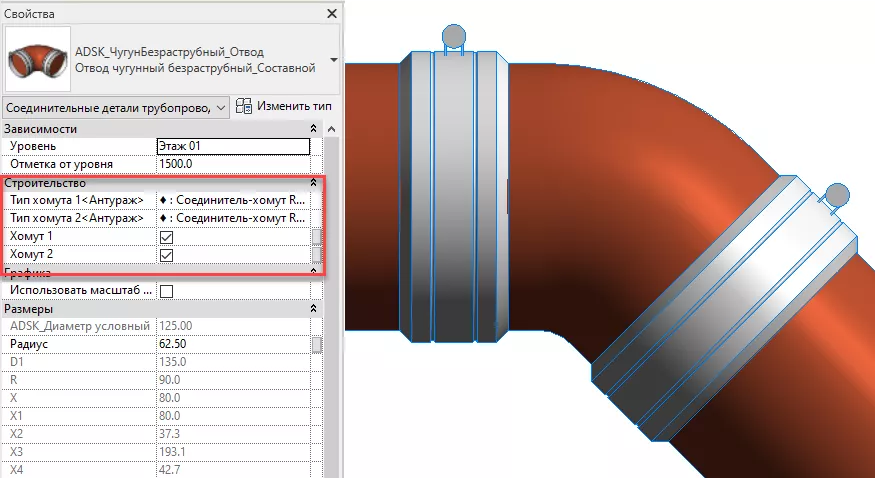Click the pipe elbow type thumbnail
875x478 pixels.
37,60
